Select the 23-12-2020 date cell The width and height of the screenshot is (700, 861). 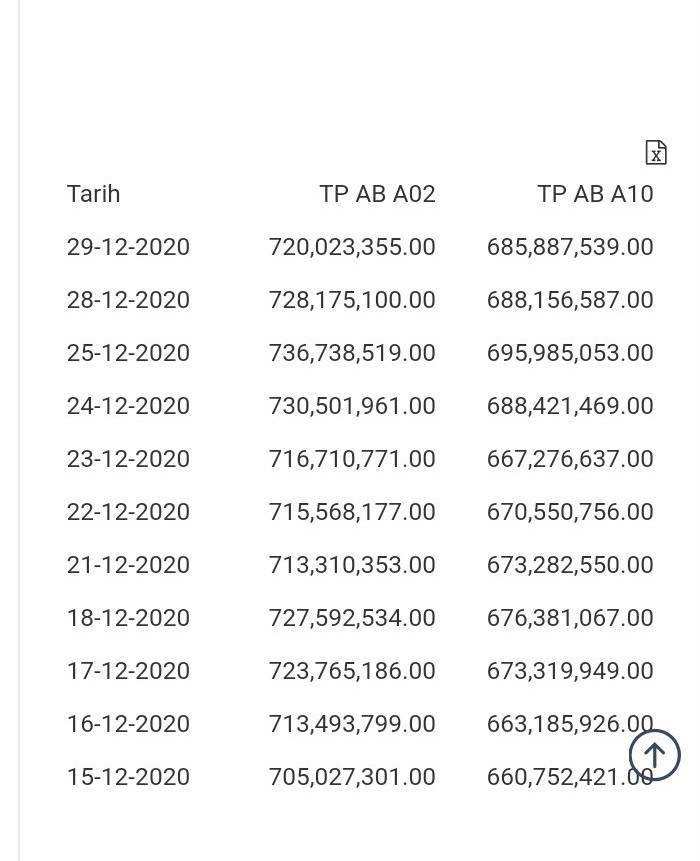click(128, 459)
